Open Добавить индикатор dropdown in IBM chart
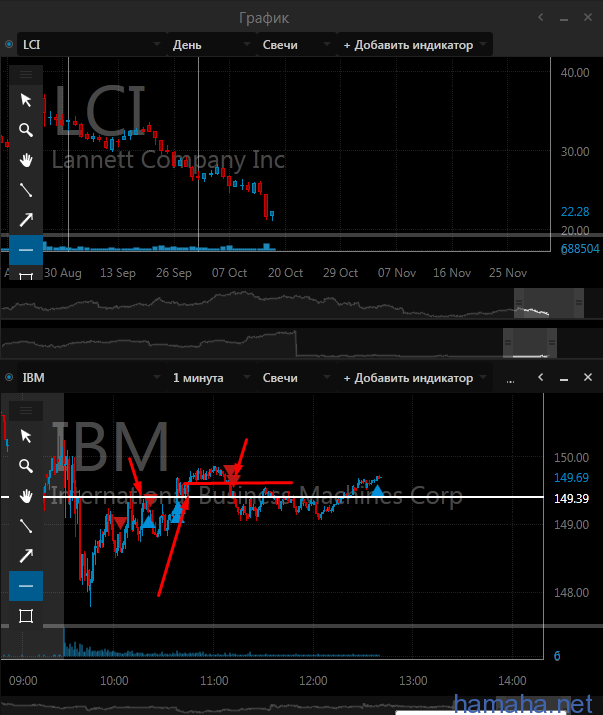This screenshot has width=603, height=715. pyautogui.click(x=415, y=378)
